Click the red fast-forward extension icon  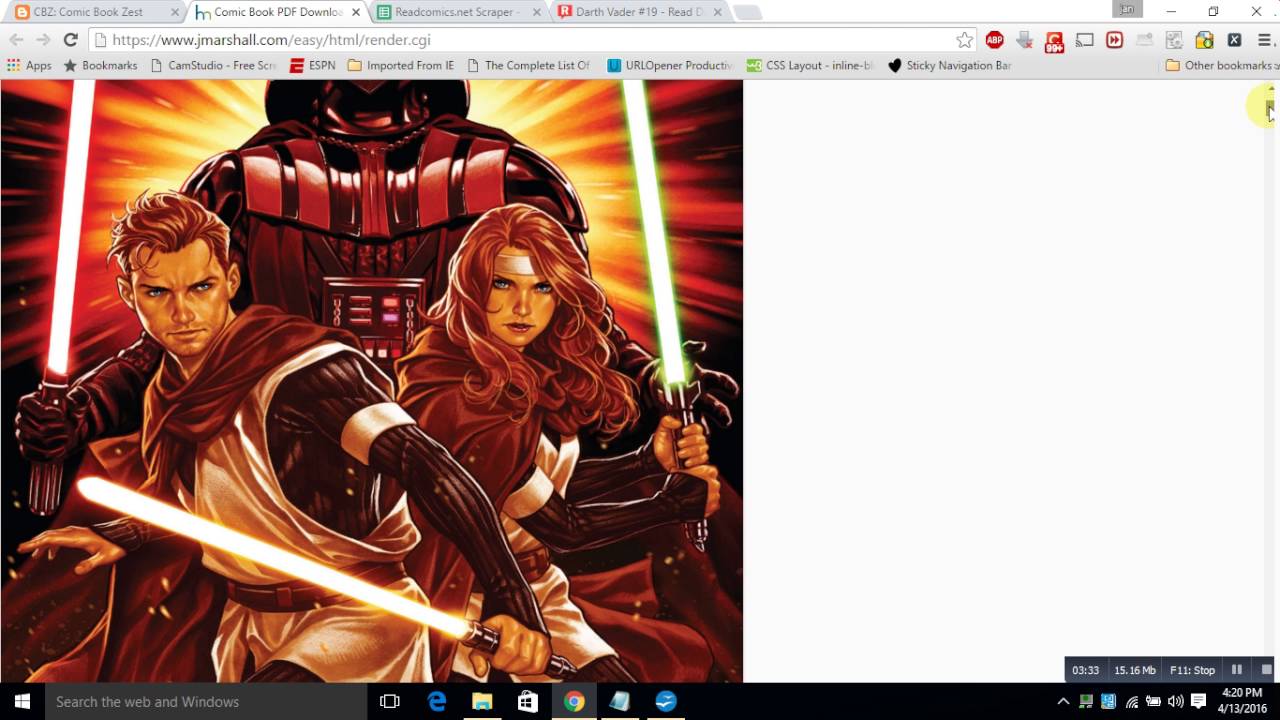1114,40
